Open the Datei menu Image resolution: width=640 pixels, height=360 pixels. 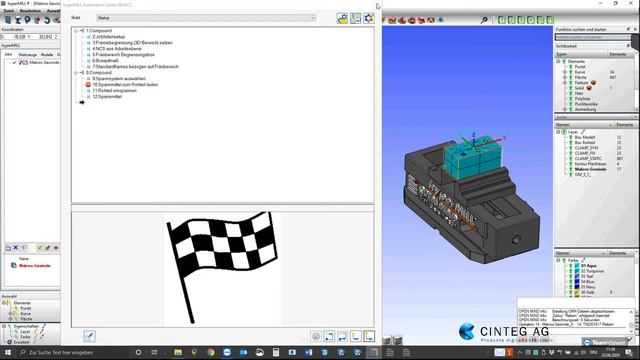(x=9, y=11)
